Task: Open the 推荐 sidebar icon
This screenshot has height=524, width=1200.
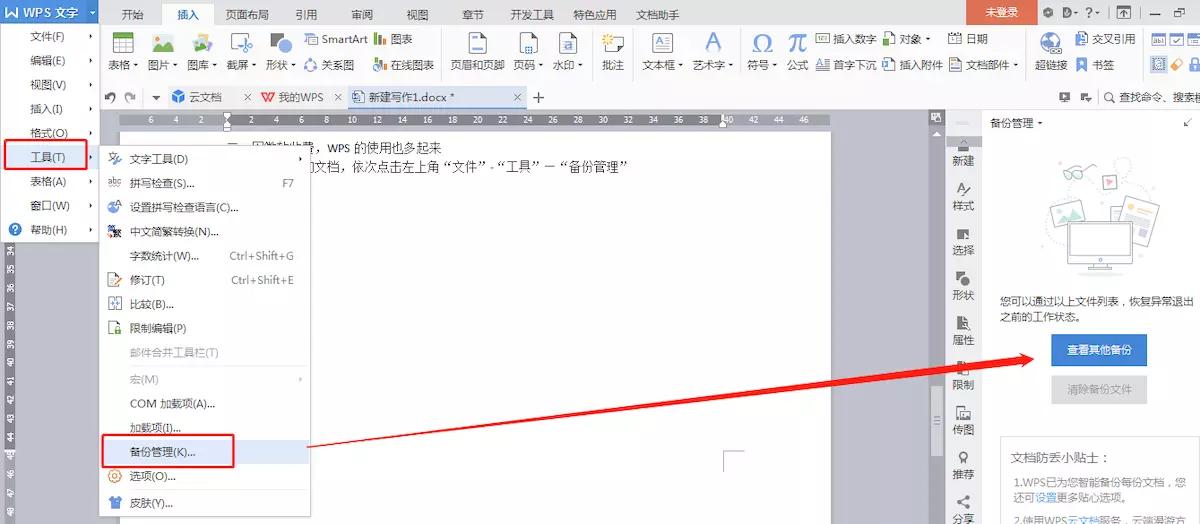Action: pyautogui.click(x=963, y=465)
